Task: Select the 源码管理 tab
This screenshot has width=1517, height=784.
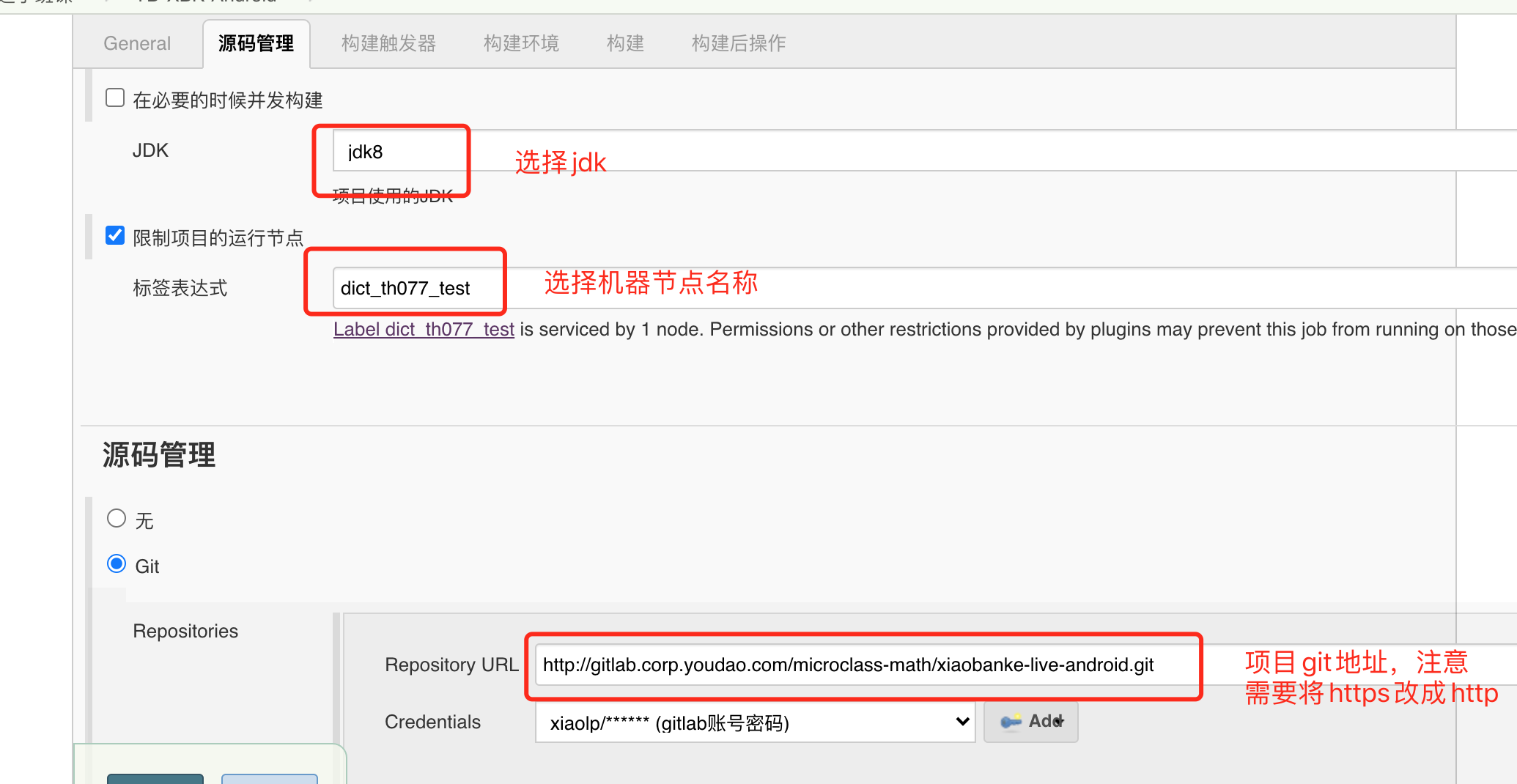Action: [x=256, y=42]
